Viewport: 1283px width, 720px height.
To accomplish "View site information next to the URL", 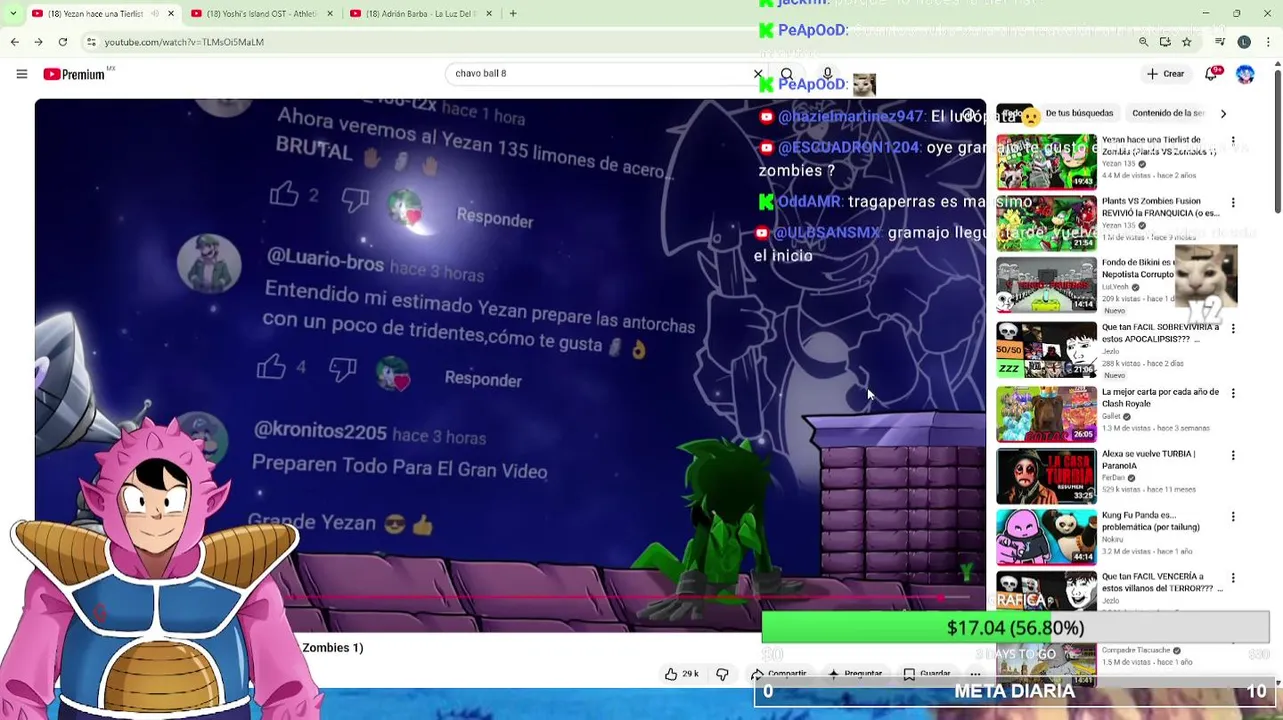I will [91, 42].
